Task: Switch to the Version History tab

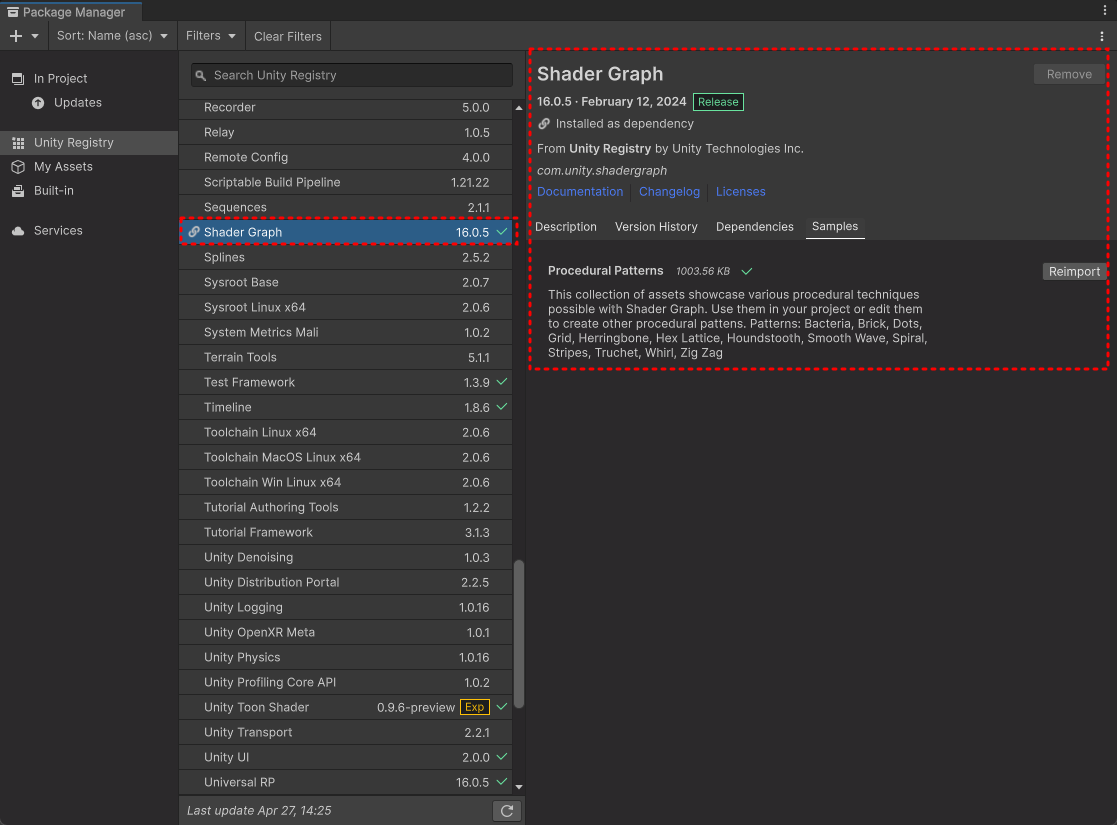Action: pyautogui.click(x=656, y=227)
